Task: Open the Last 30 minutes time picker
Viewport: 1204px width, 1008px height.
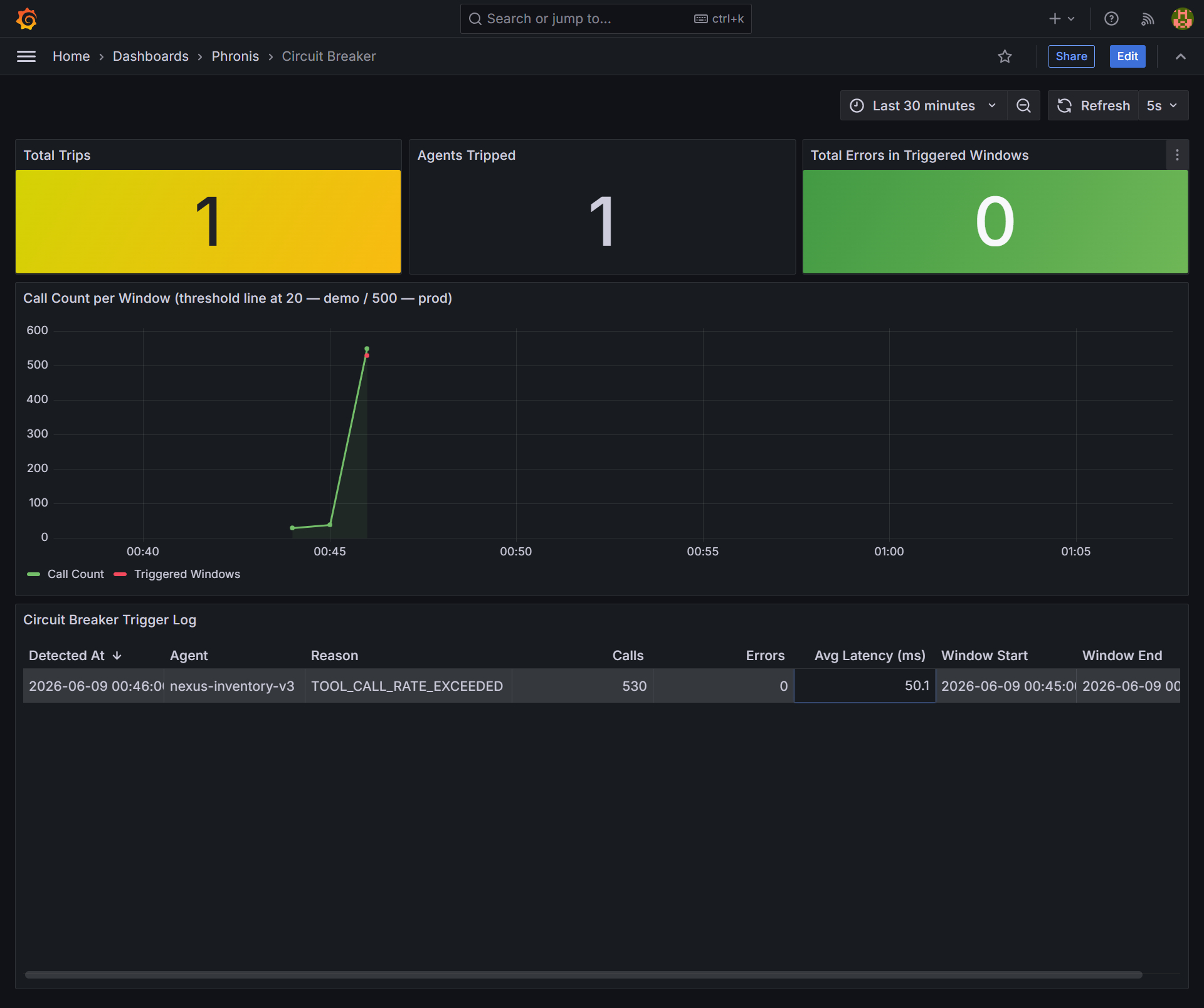Action: (x=924, y=105)
